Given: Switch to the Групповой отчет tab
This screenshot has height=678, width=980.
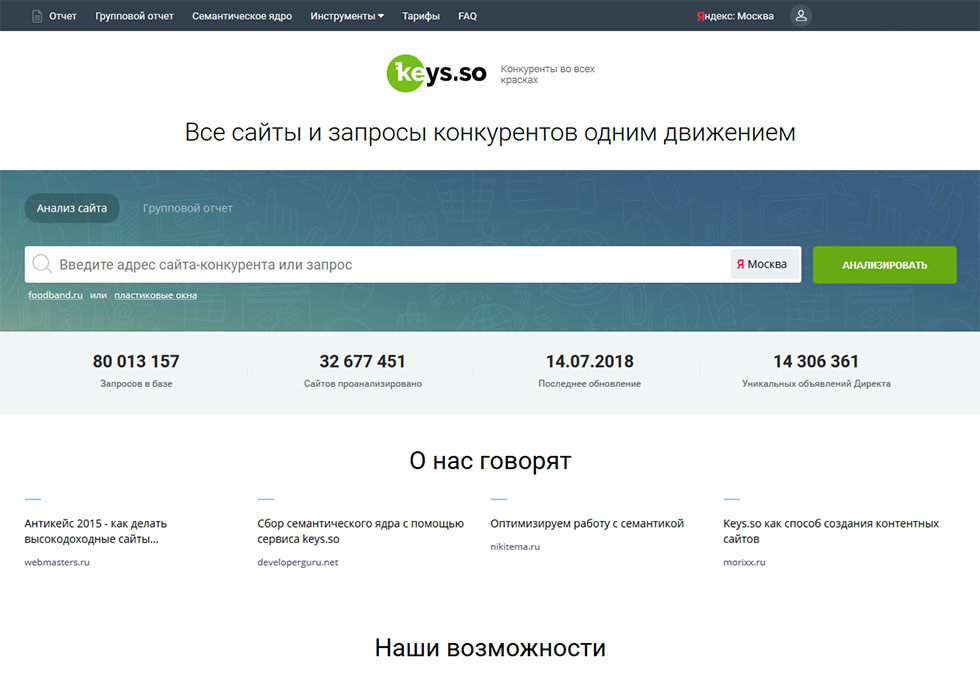Looking at the screenshot, I should (x=188, y=208).
